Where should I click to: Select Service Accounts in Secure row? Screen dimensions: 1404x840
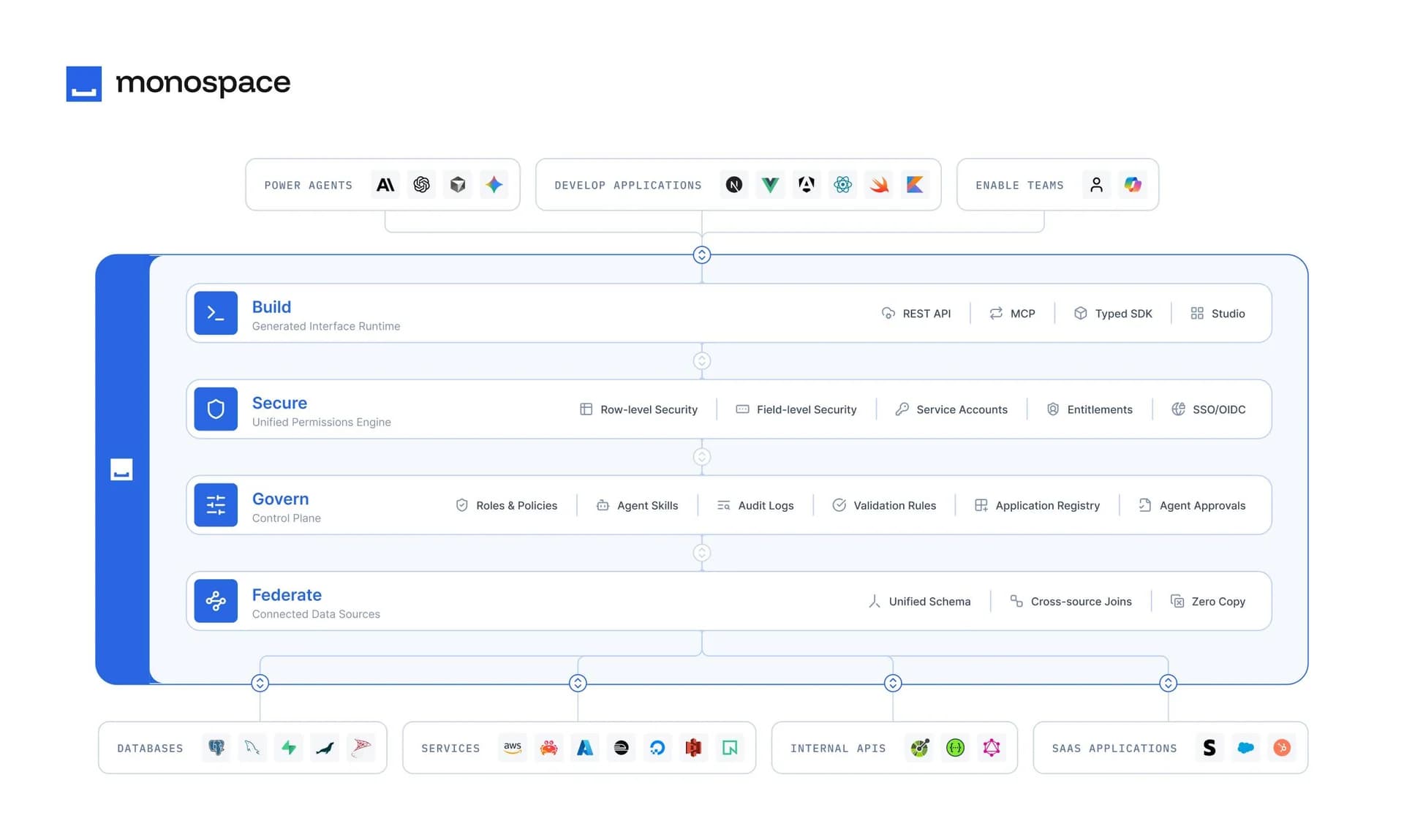click(951, 409)
